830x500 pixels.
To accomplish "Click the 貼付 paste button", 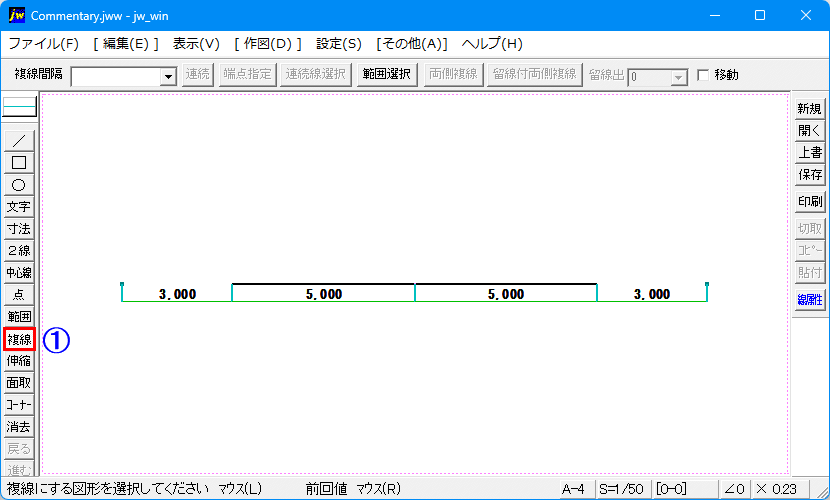I will tap(809, 272).
